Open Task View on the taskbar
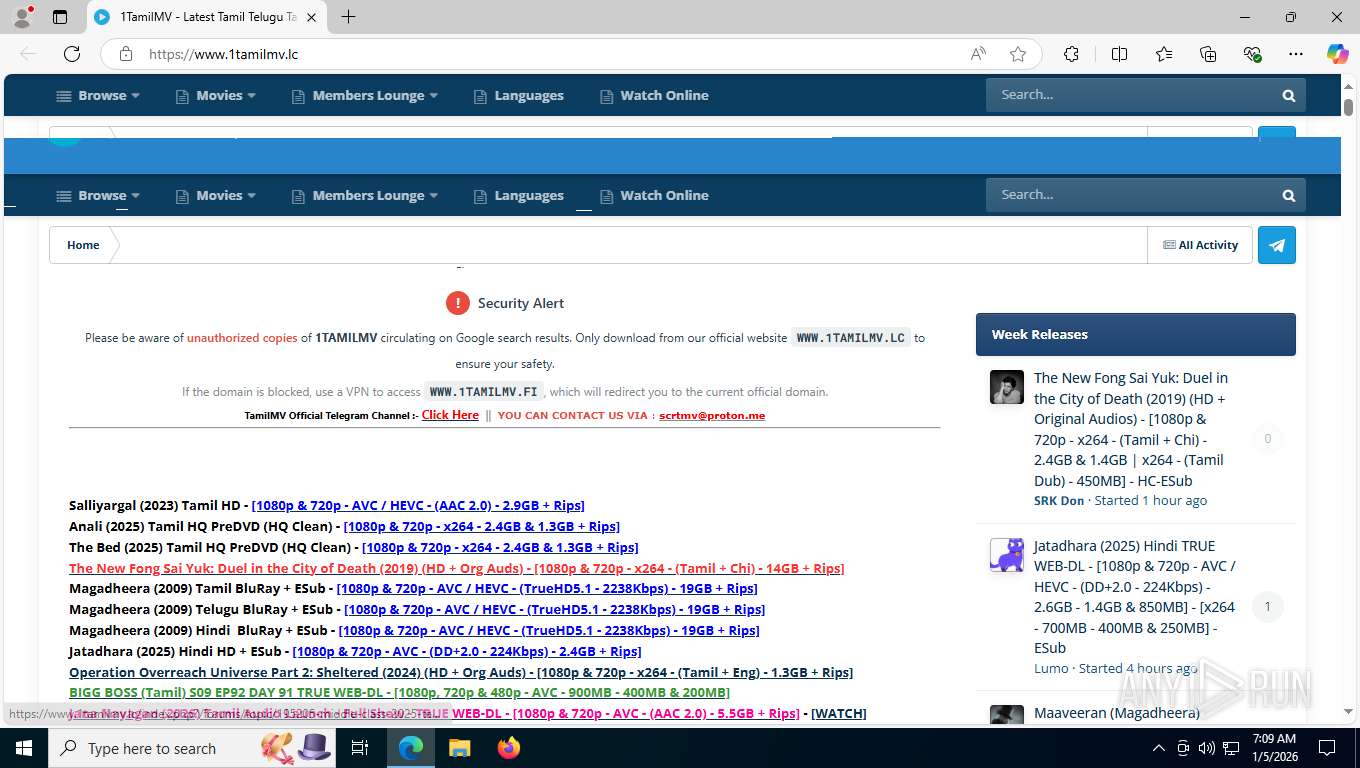Image resolution: width=1360 pixels, height=768 pixels. (360, 748)
